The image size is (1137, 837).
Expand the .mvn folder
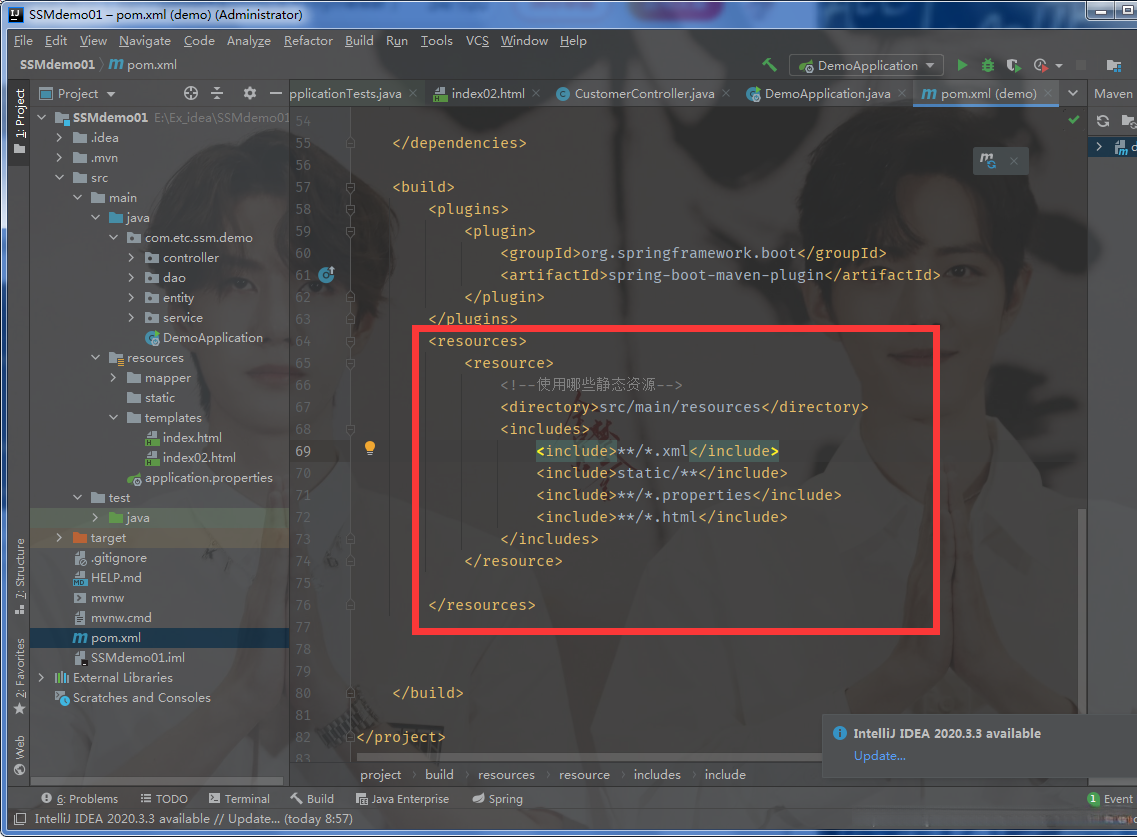[x=59, y=157]
